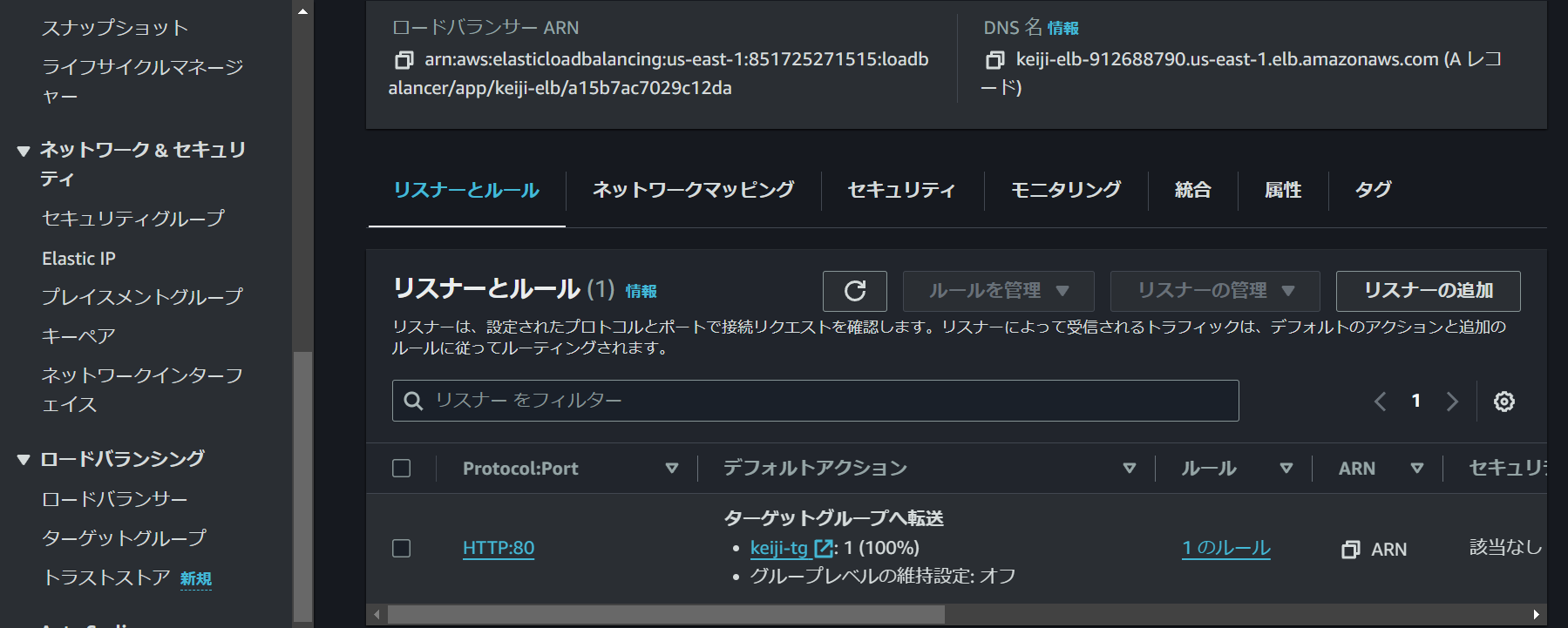1568x628 pixels.
Task: Sort by ルール column arrow
Action: (x=1286, y=469)
